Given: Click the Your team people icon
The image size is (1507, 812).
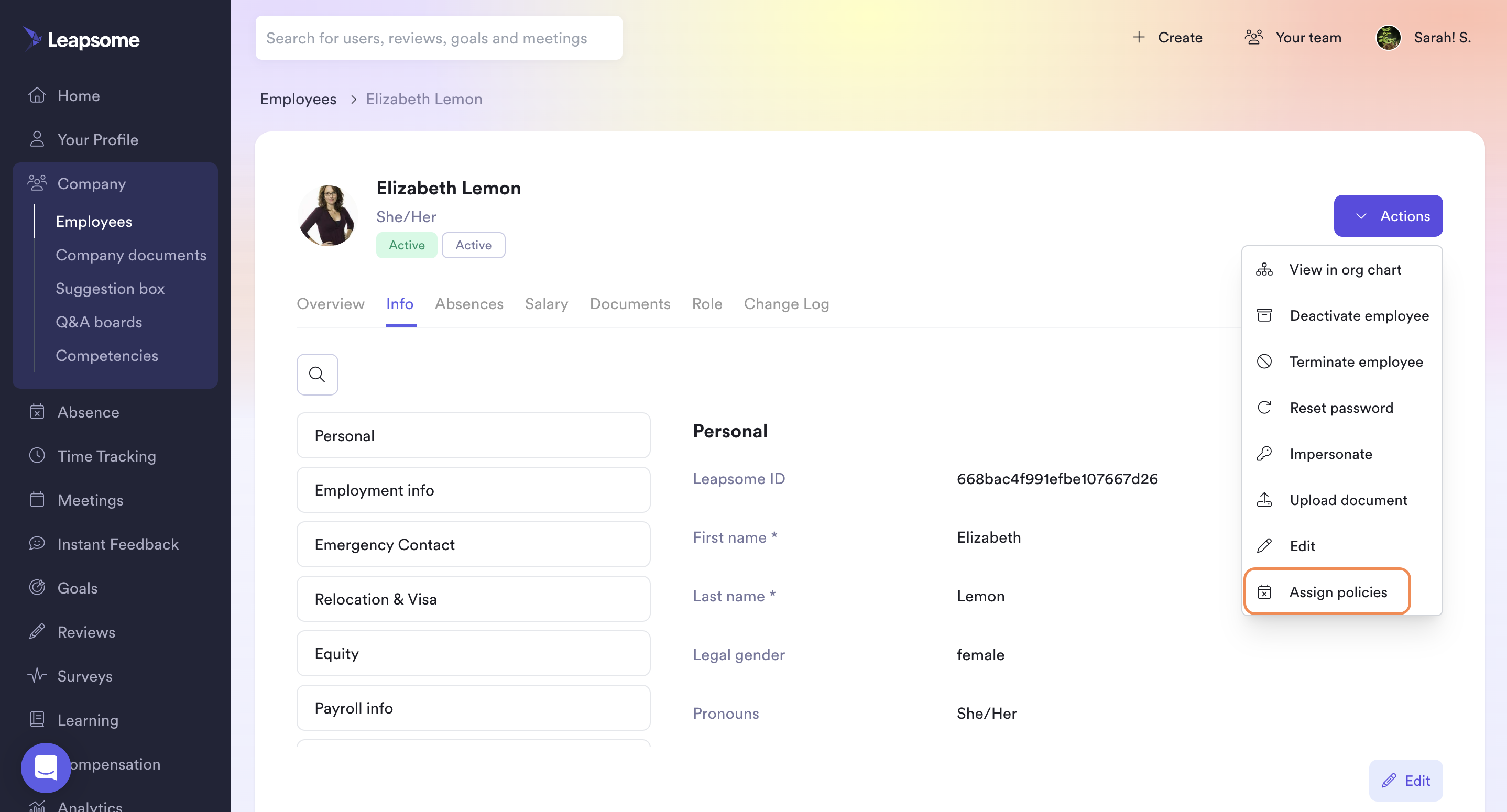Looking at the screenshot, I should (x=1254, y=37).
